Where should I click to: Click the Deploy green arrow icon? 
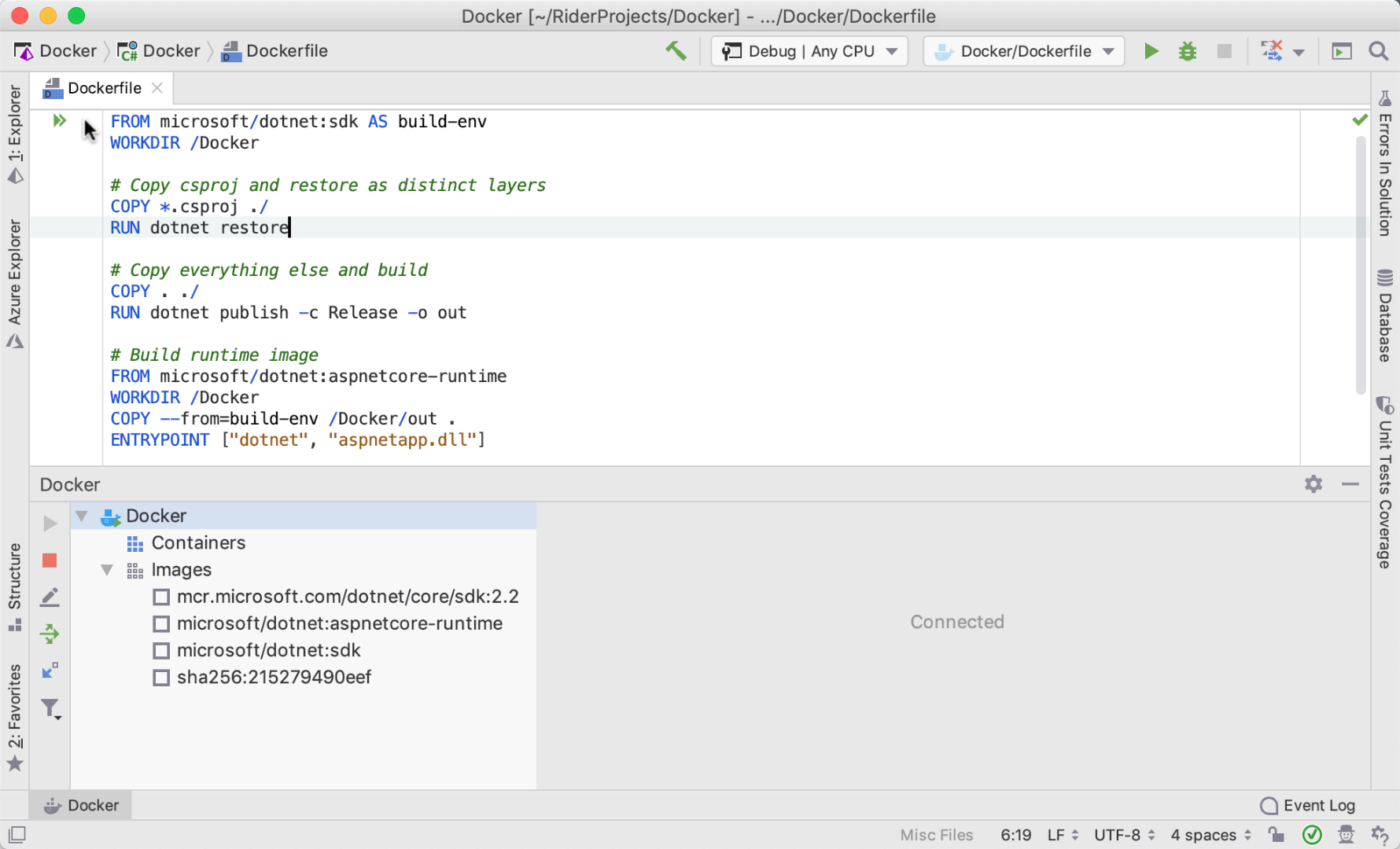point(50,634)
